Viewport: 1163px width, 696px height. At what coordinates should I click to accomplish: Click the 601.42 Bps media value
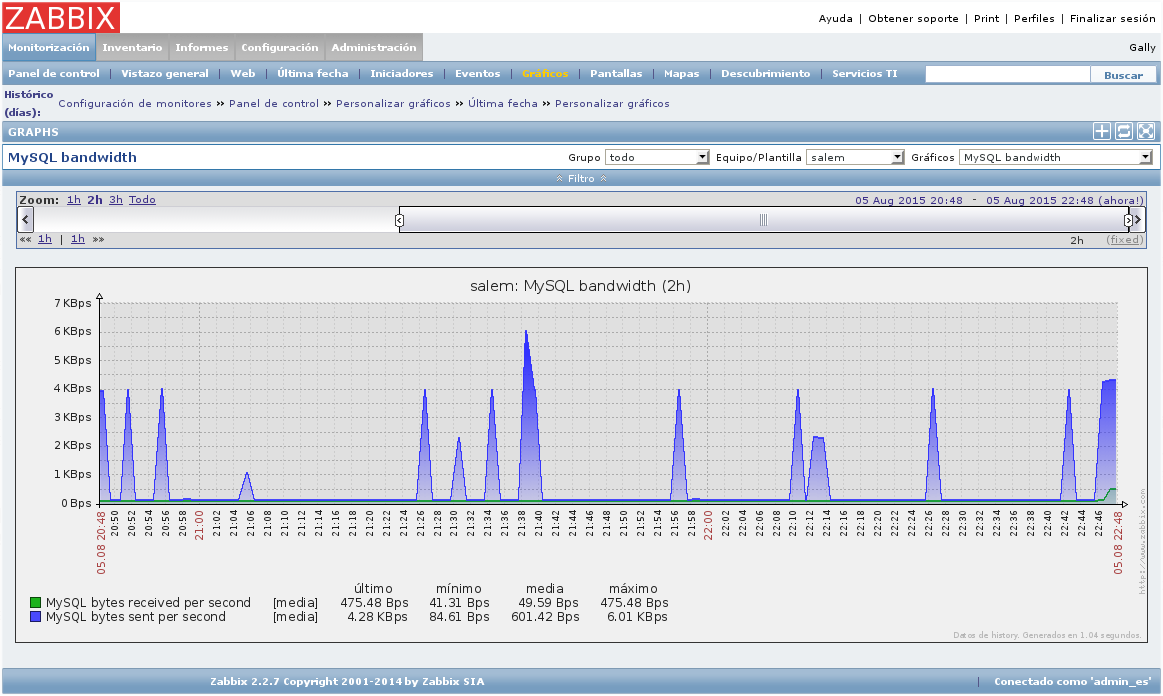click(x=545, y=617)
